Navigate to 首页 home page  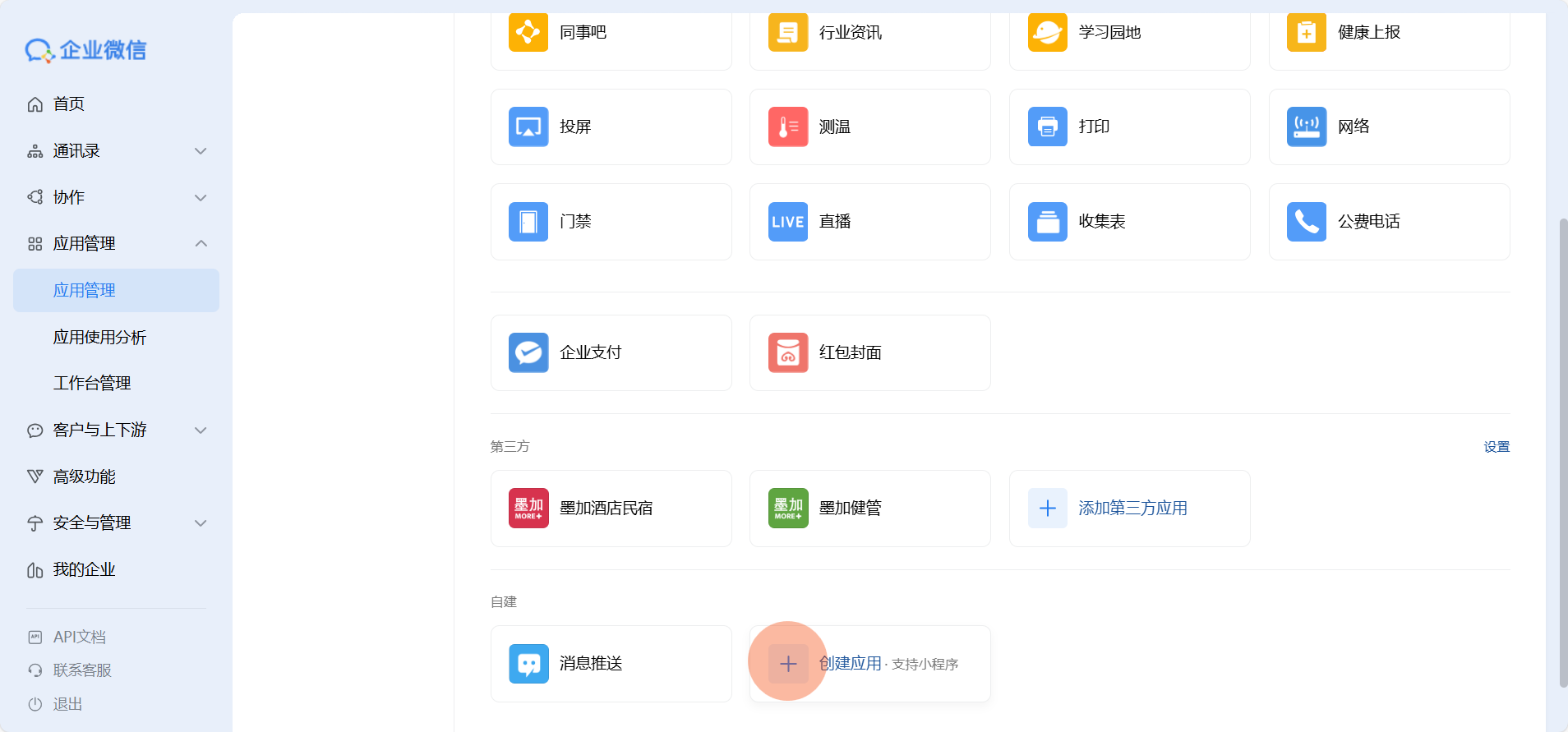coord(69,104)
